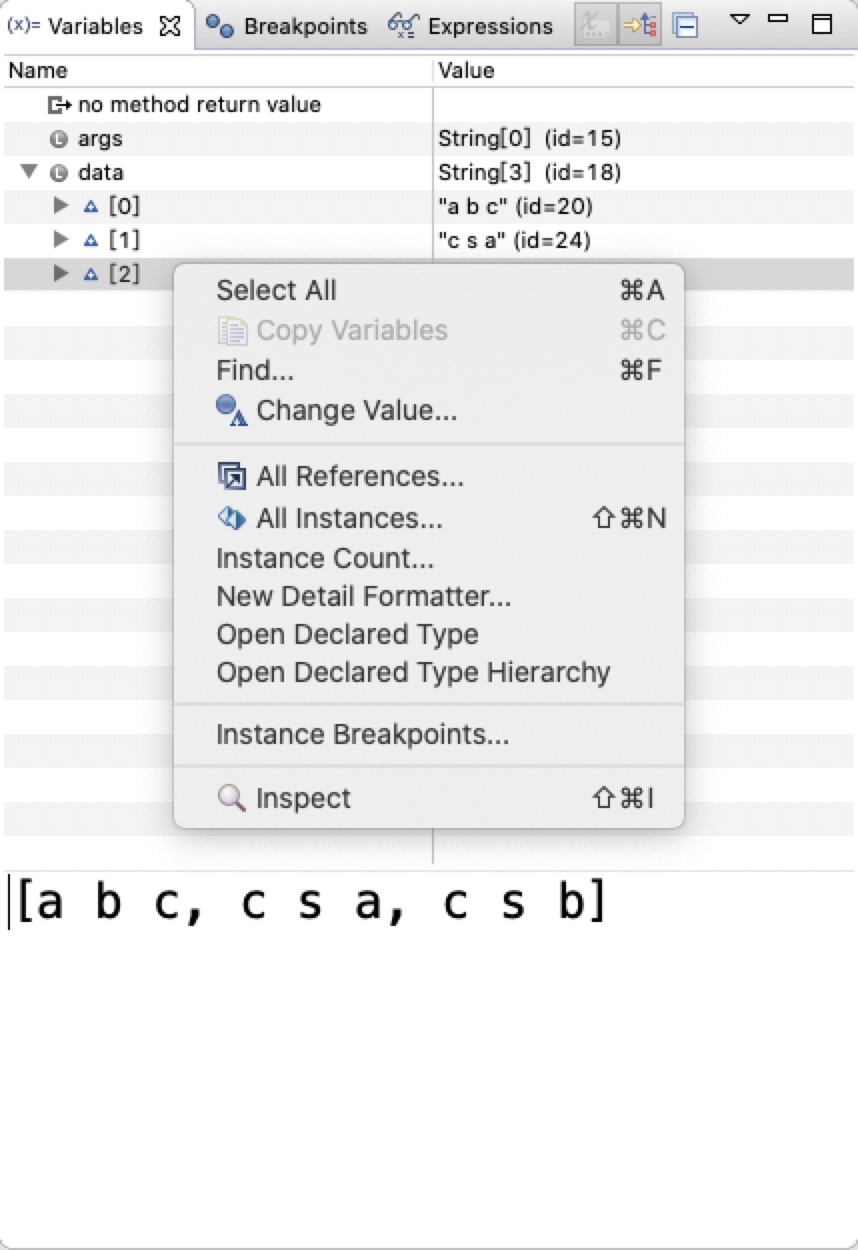The width and height of the screenshot is (858, 1250).
Task: Choose Change Value... from context menu
Action: point(356,411)
